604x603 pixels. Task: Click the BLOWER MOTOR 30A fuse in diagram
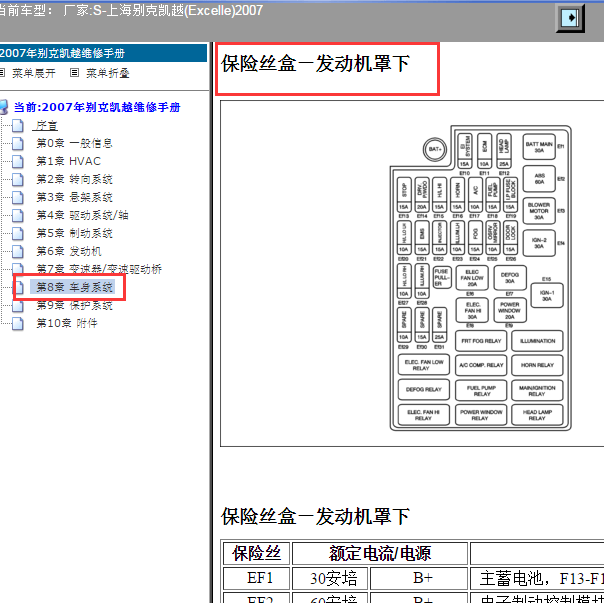(539, 211)
